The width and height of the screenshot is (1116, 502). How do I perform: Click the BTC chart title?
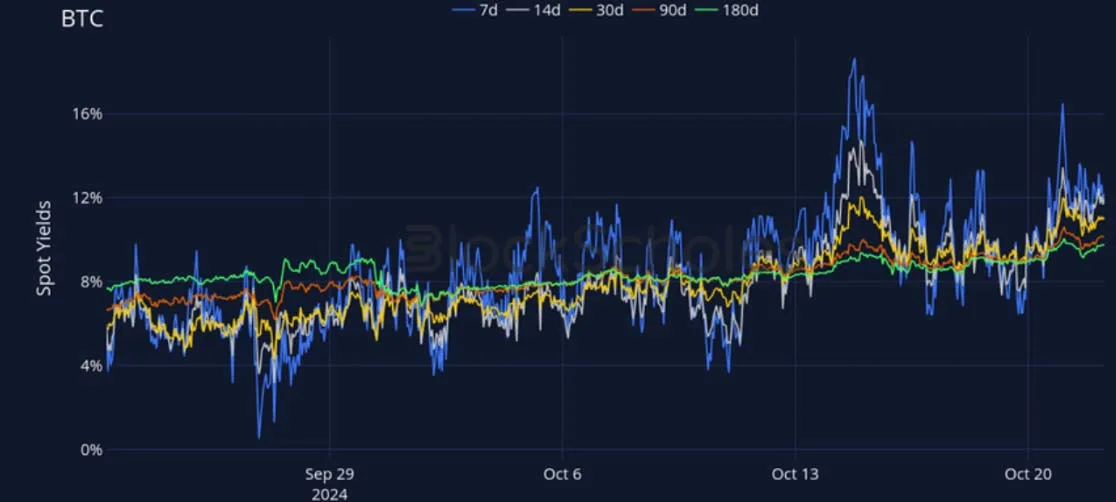tap(82, 19)
